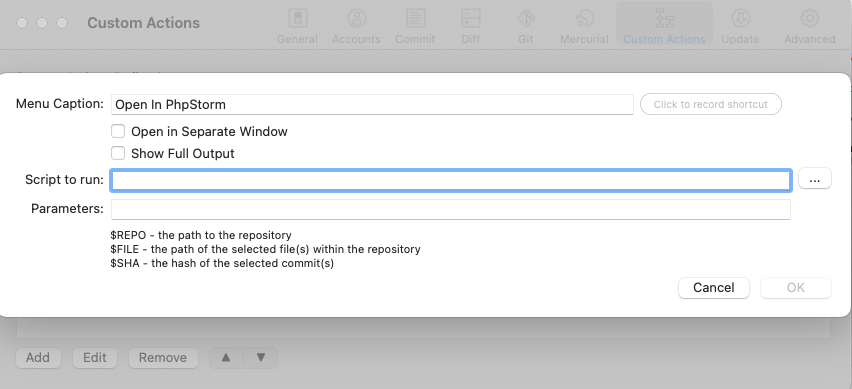Open the General preferences tab
The height and width of the screenshot is (389, 852).
pyautogui.click(x=297, y=26)
